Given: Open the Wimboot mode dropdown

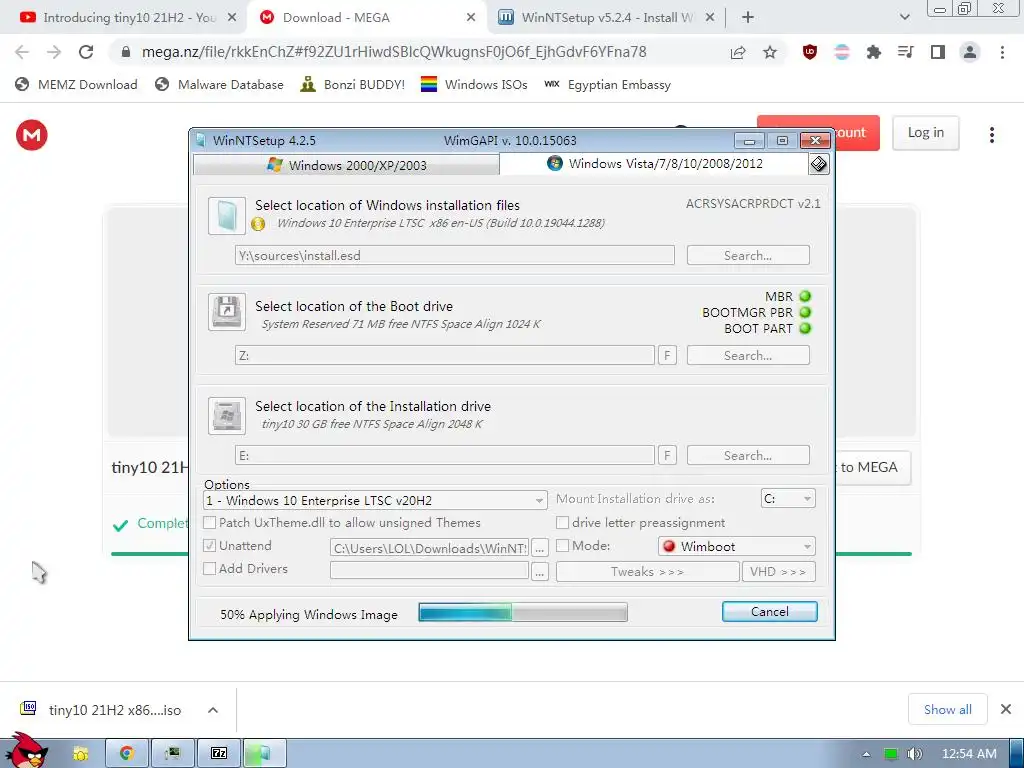Looking at the screenshot, I should (x=737, y=546).
